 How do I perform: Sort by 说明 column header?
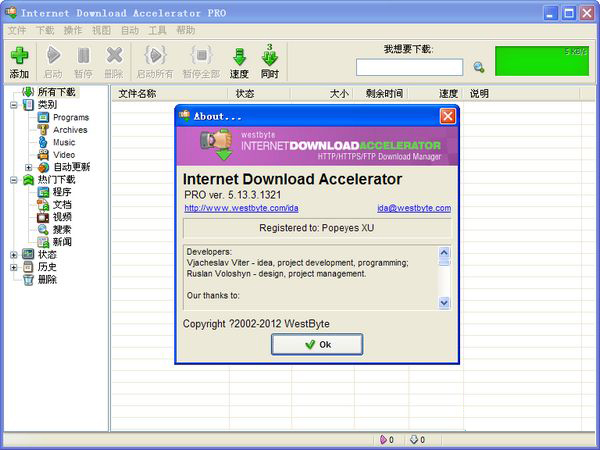pyautogui.click(x=522, y=94)
